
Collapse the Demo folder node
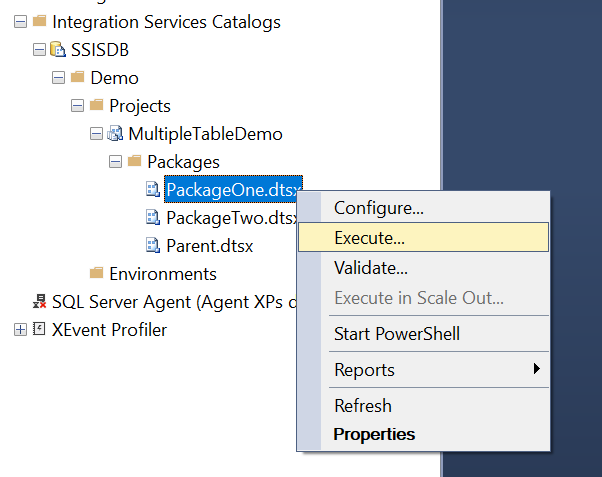coord(58,78)
